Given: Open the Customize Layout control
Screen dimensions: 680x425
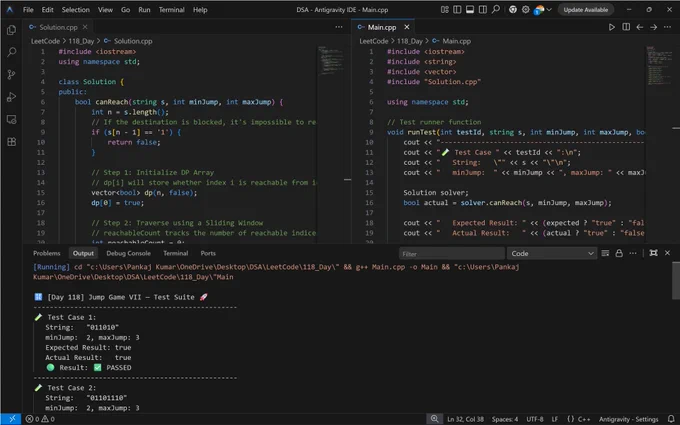Looking at the screenshot, I should click(445, 10).
